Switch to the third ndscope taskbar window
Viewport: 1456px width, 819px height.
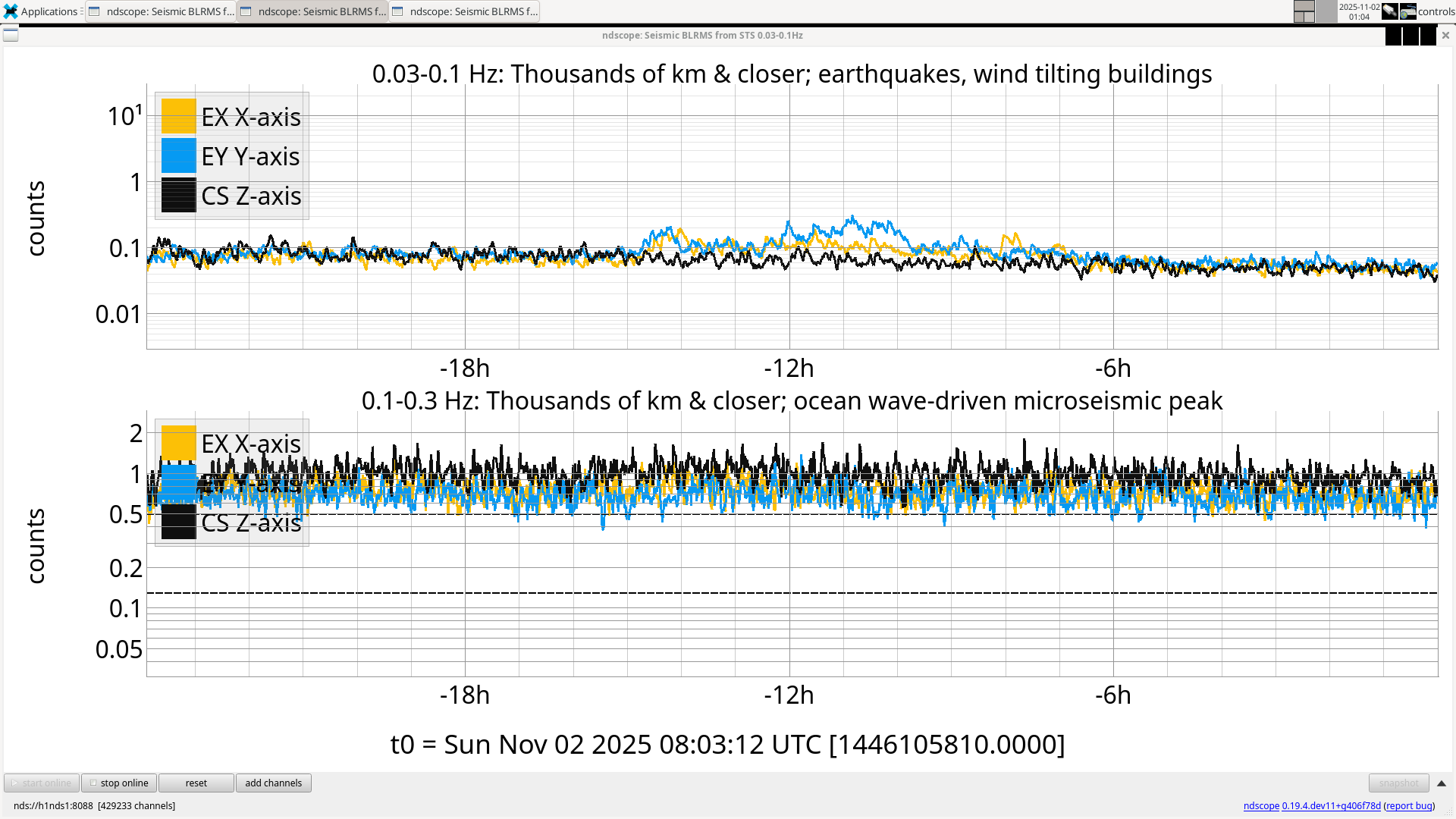[465, 11]
